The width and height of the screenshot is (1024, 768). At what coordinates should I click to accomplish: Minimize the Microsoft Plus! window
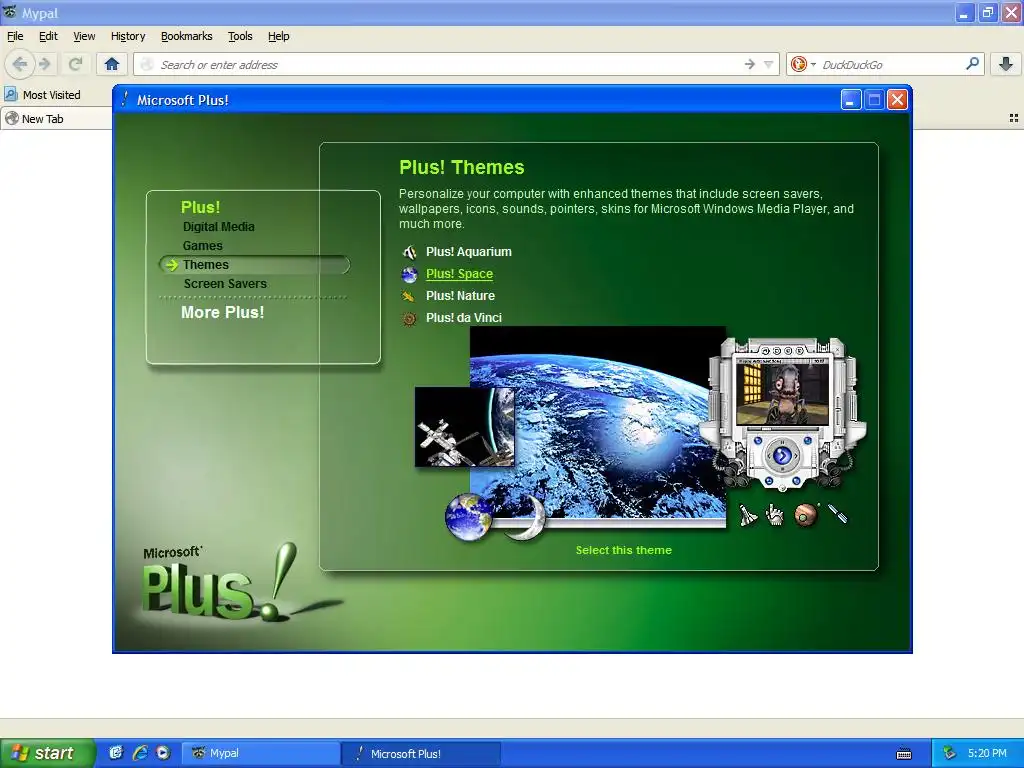point(850,100)
